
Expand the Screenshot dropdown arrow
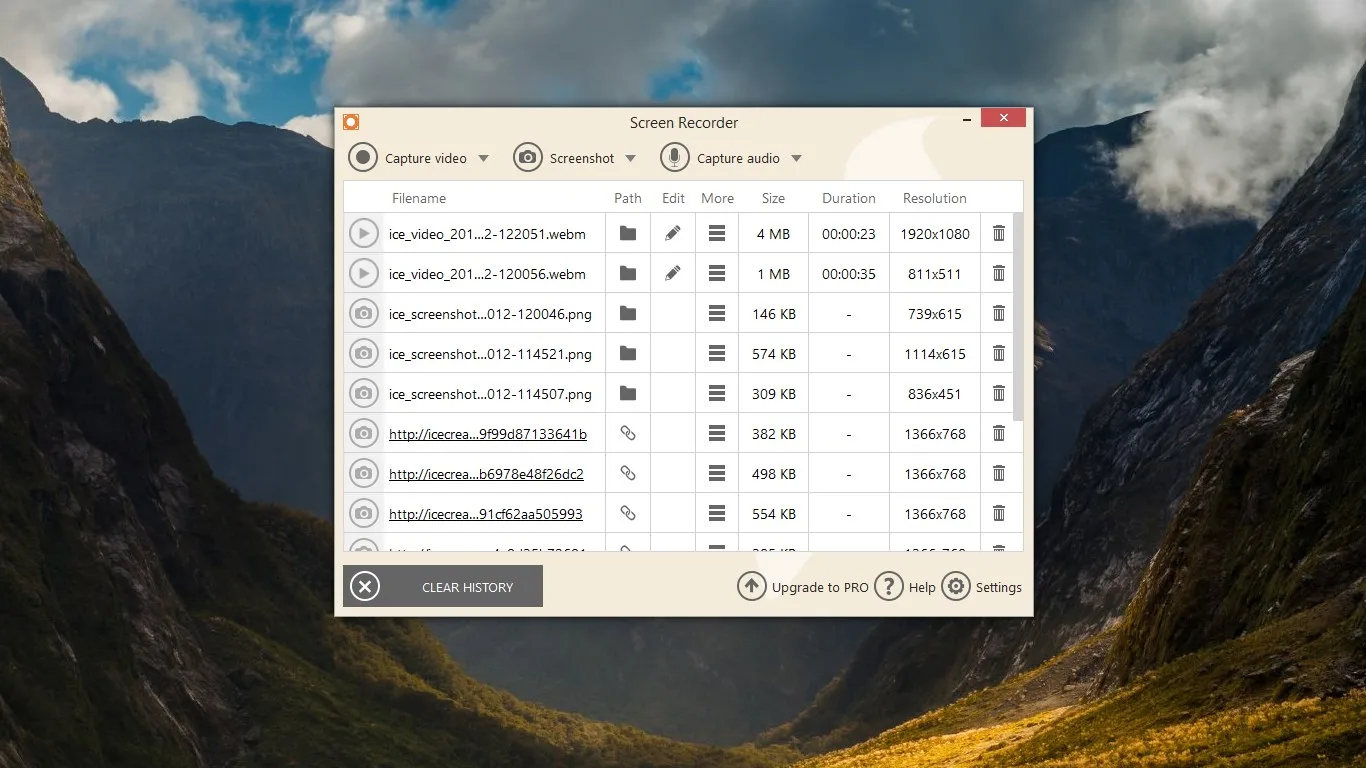click(631, 158)
